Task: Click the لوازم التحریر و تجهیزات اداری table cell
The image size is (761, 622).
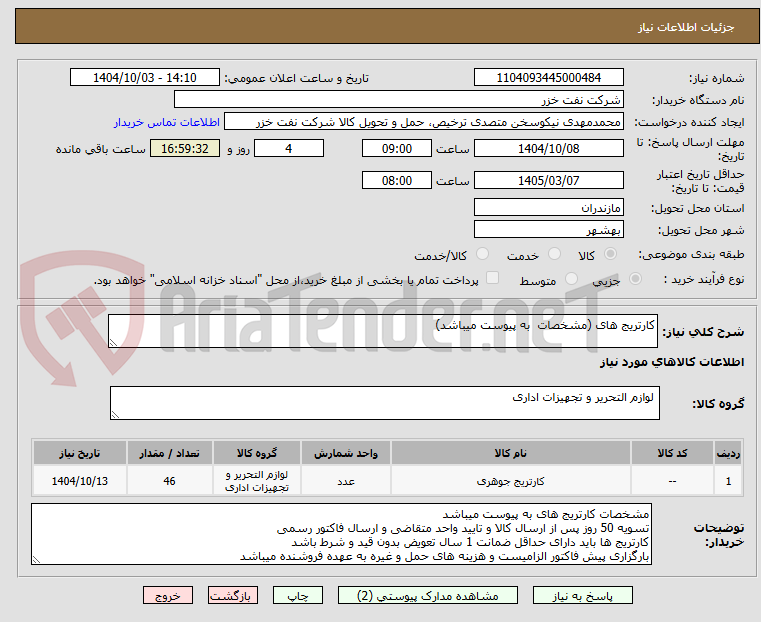Action: pos(257,481)
